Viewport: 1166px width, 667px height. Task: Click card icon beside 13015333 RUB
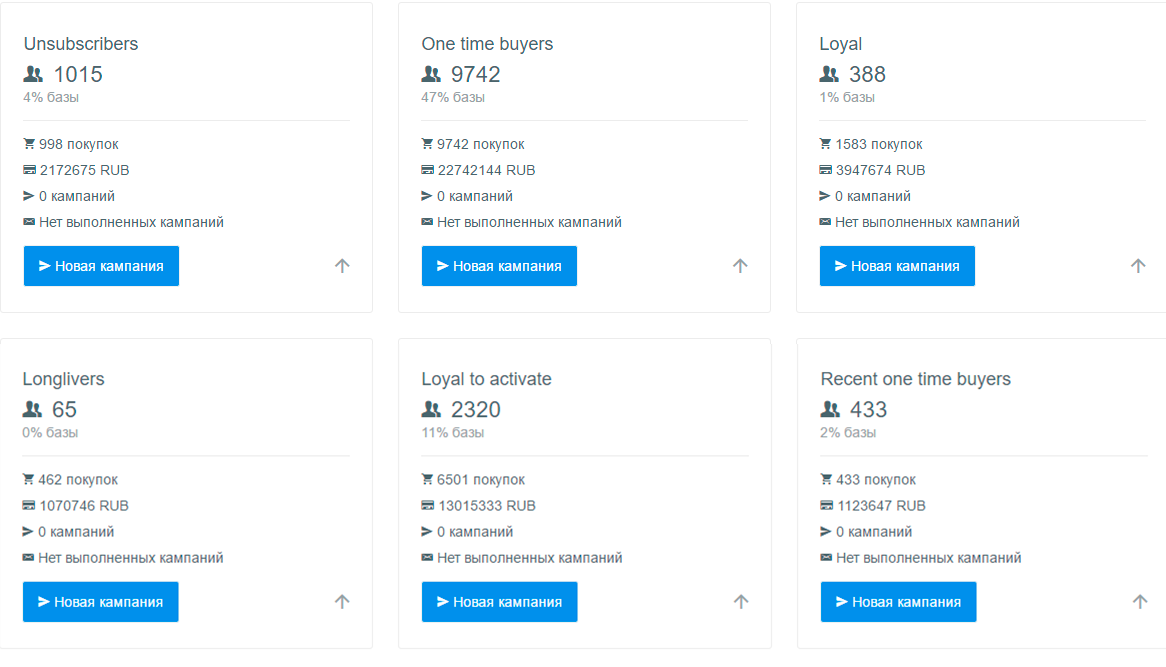(428, 506)
